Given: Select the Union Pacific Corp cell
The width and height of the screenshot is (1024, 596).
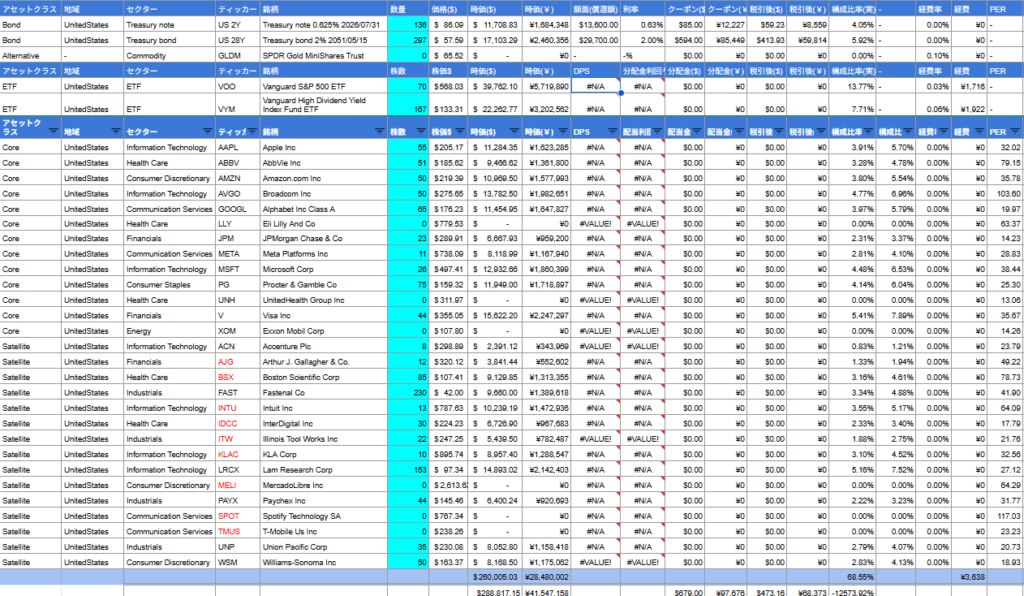Looking at the screenshot, I should click(323, 547).
